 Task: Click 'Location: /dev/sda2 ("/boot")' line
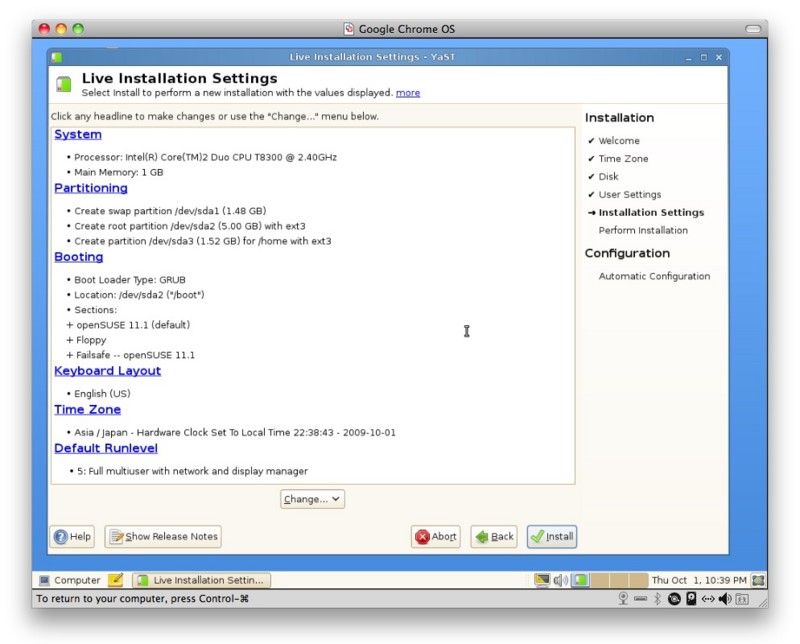(x=139, y=295)
